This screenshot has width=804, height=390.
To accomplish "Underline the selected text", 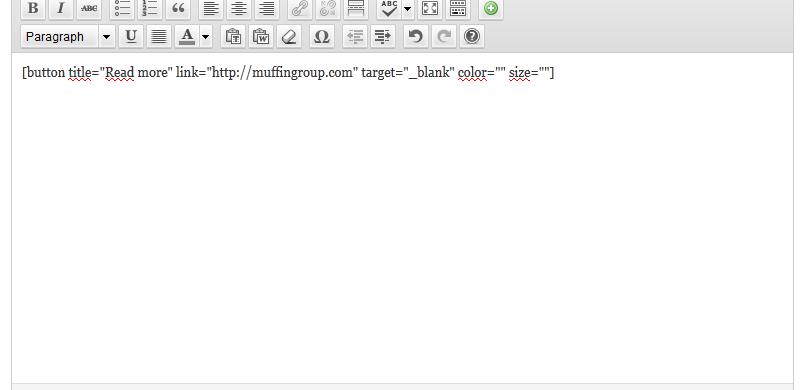I will coord(131,36).
